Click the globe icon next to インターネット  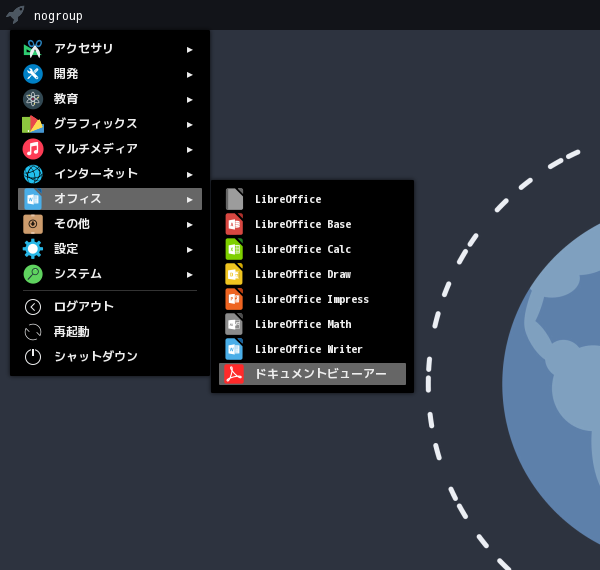pyautogui.click(x=33, y=174)
